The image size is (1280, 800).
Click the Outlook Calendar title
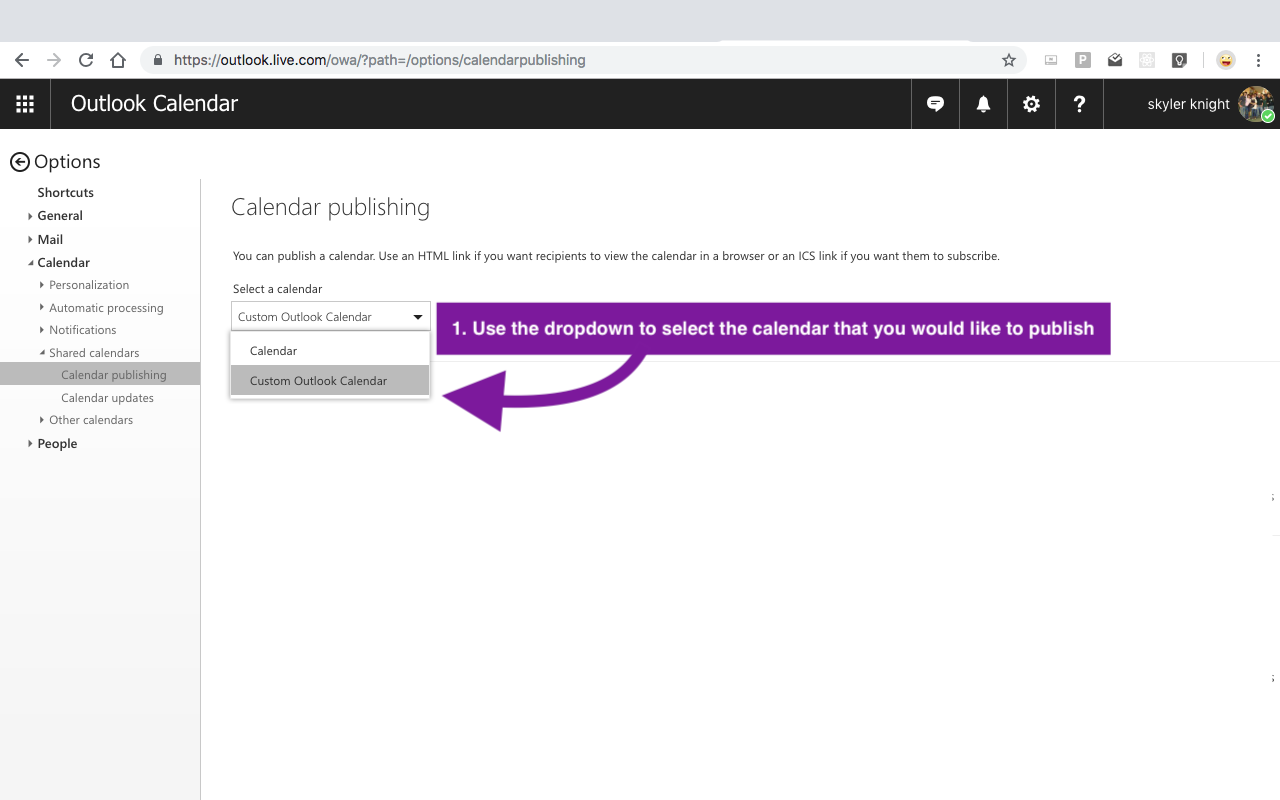(x=154, y=104)
